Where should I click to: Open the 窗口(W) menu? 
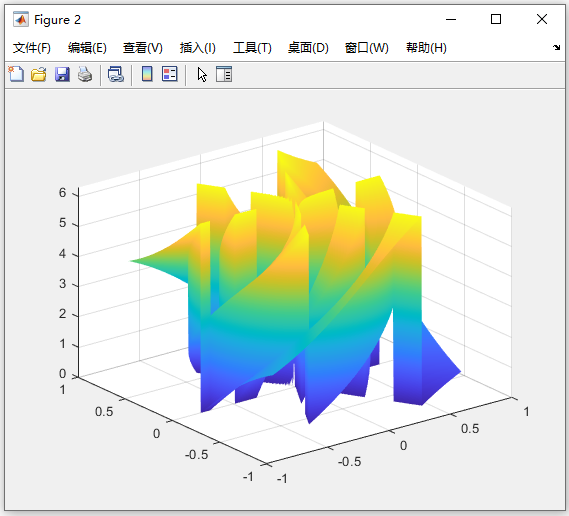click(367, 48)
